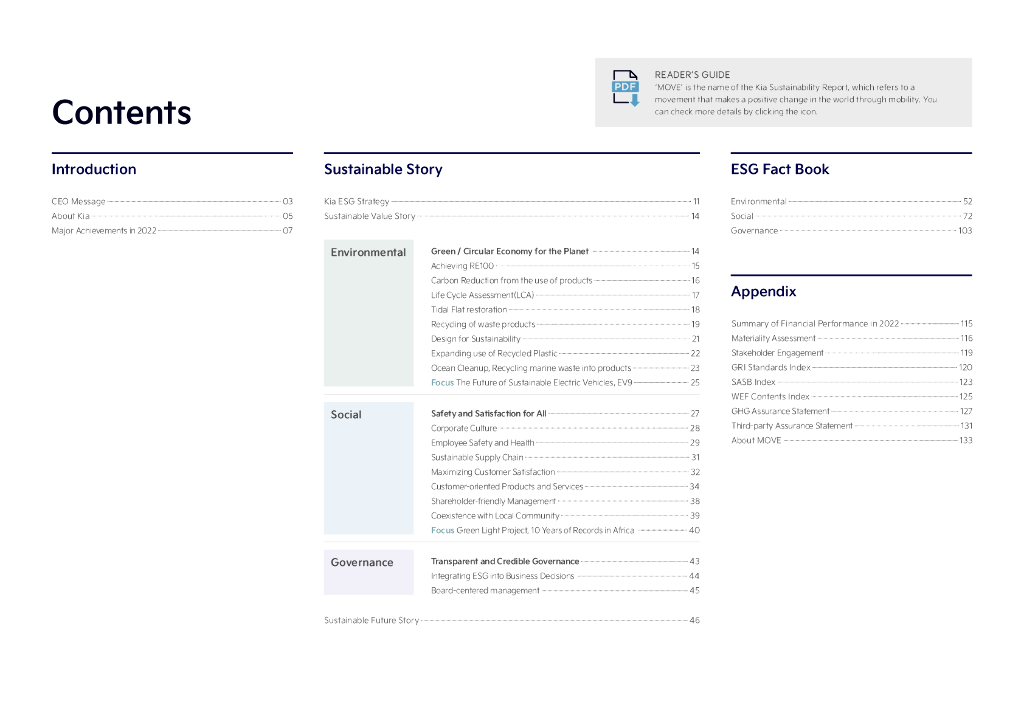The height and width of the screenshot is (724, 1024).
Task: Click the Sustainable Story section heading
Action: point(383,169)
